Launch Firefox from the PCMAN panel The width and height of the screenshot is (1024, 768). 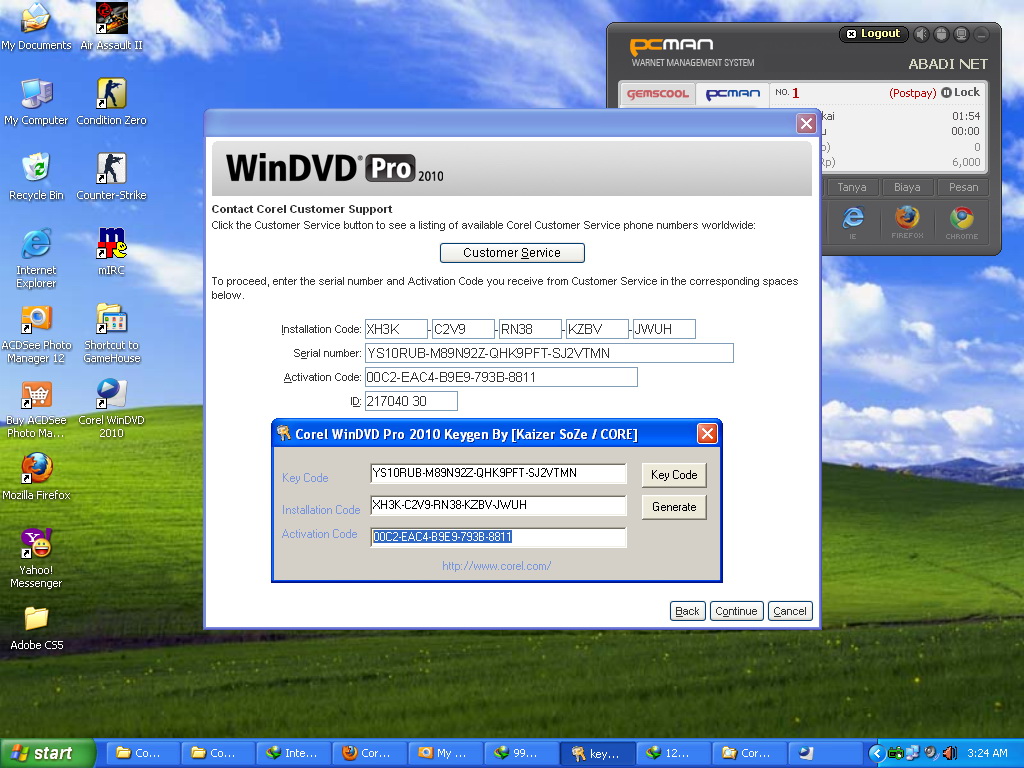907,222
